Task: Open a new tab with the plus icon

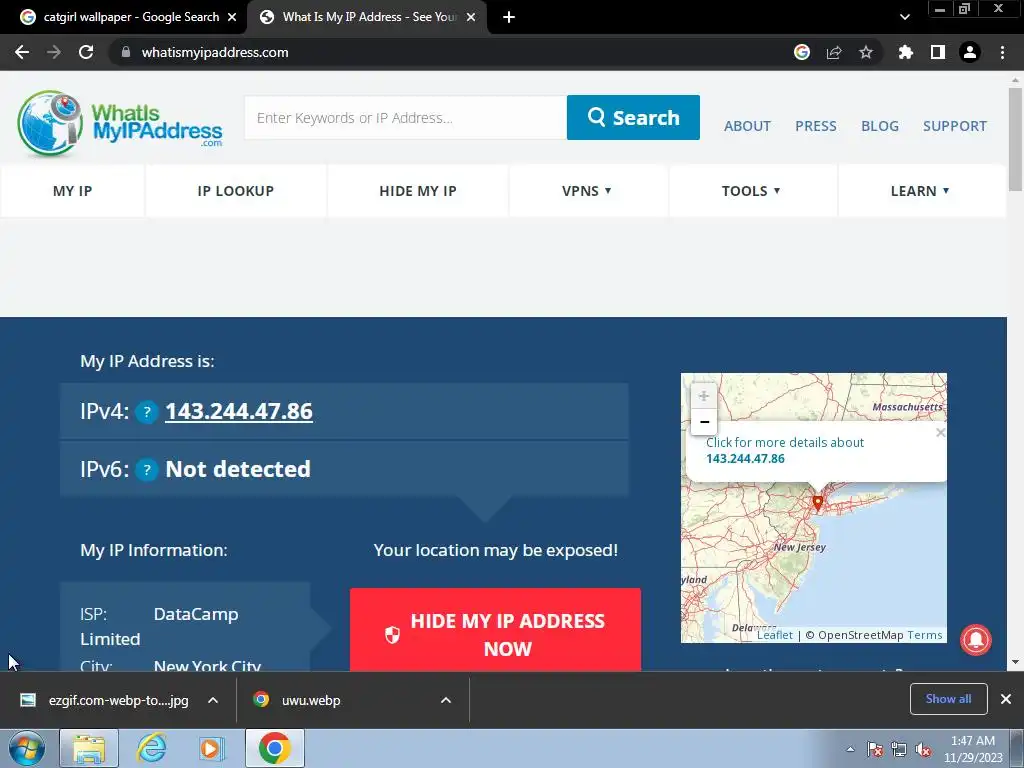Action: click(x=509, y=17)
